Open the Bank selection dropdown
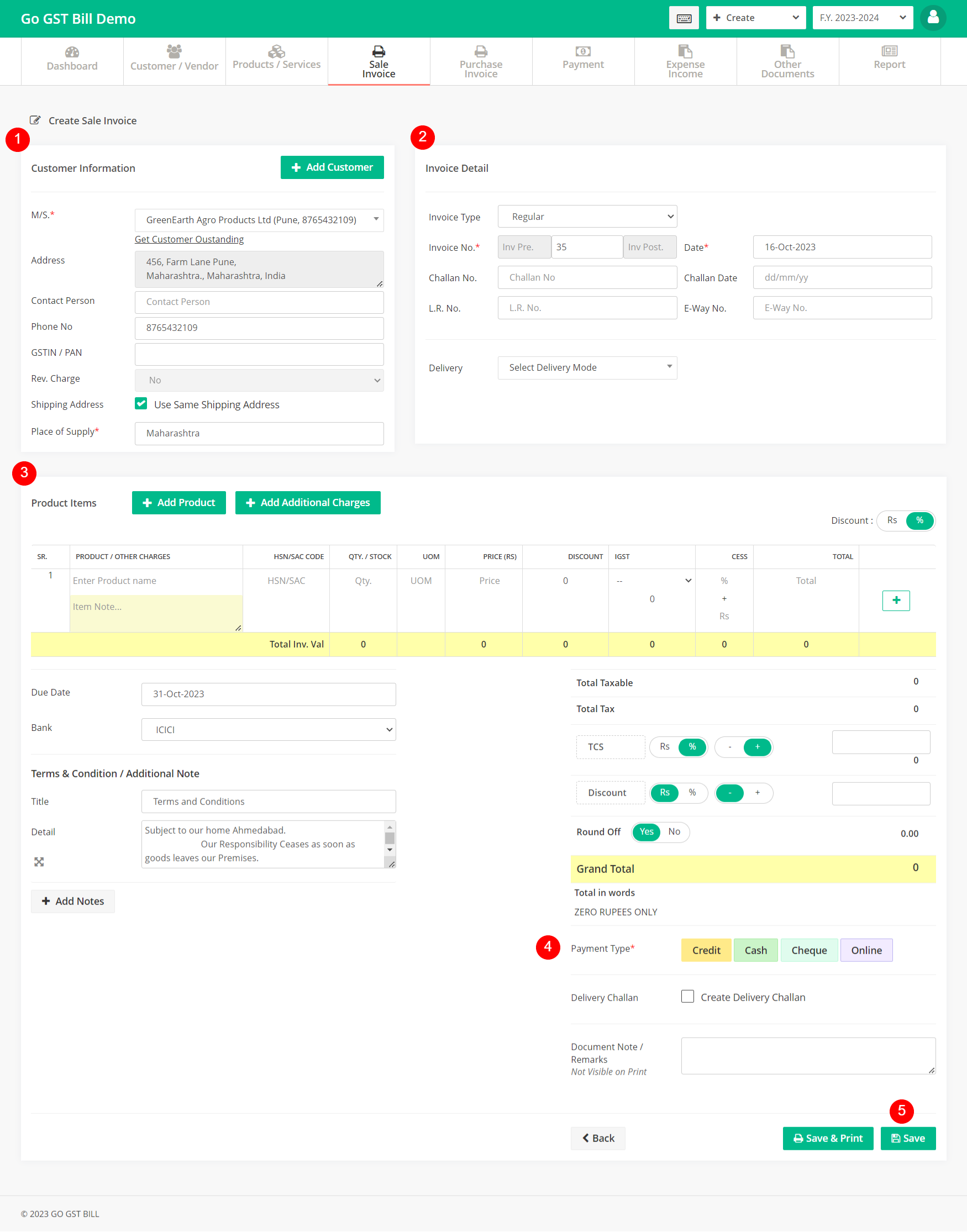This screenshot has width=967, height=1232. point(269,730)
